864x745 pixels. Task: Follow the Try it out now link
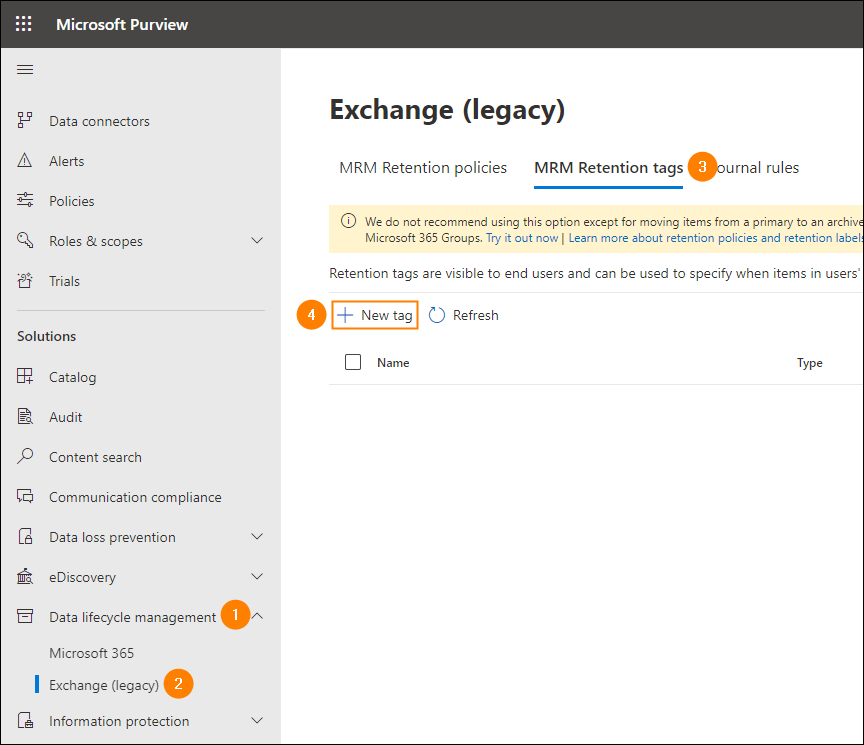pos(522,238)
